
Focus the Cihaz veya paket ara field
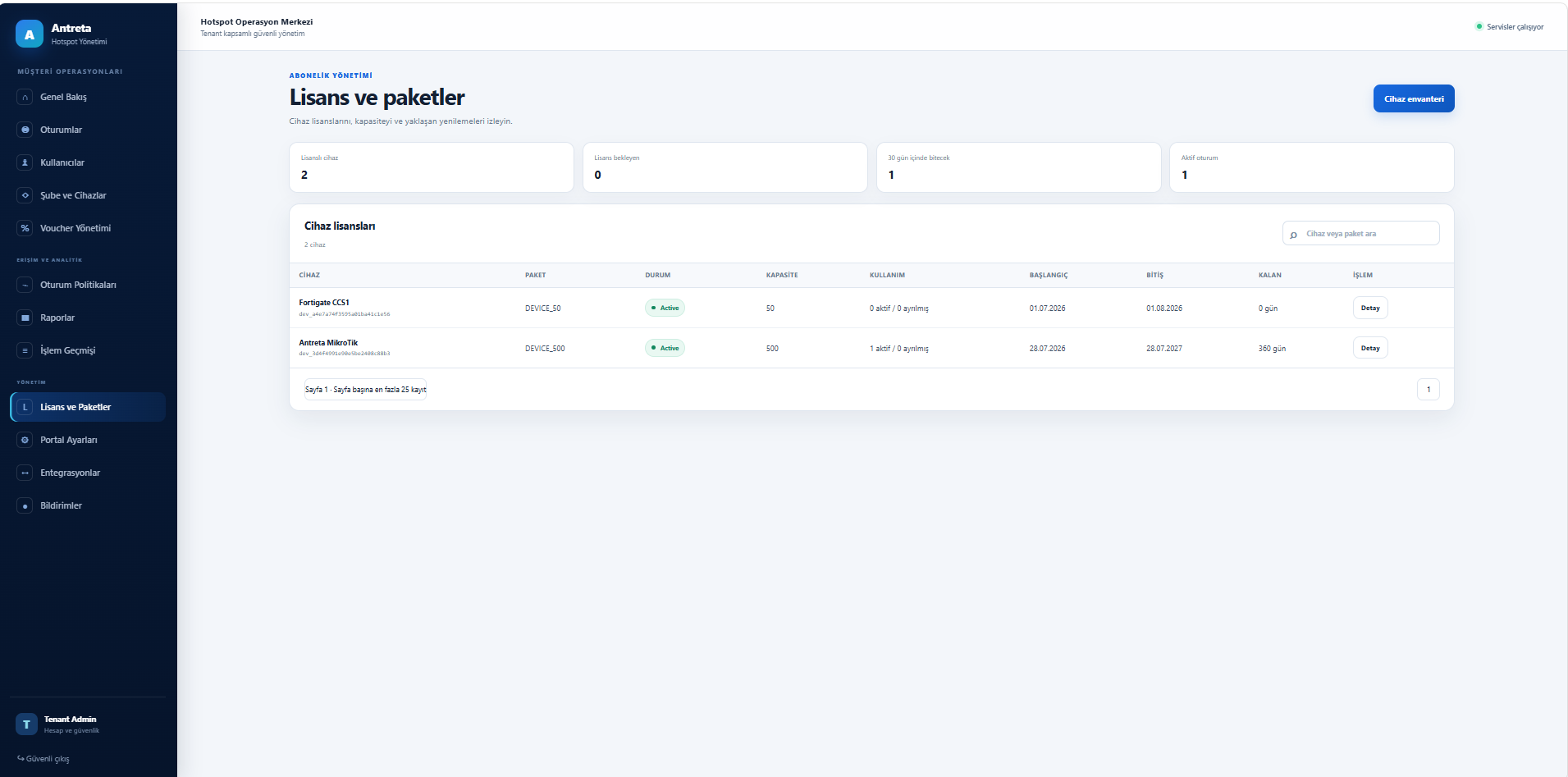(1361, 233)
